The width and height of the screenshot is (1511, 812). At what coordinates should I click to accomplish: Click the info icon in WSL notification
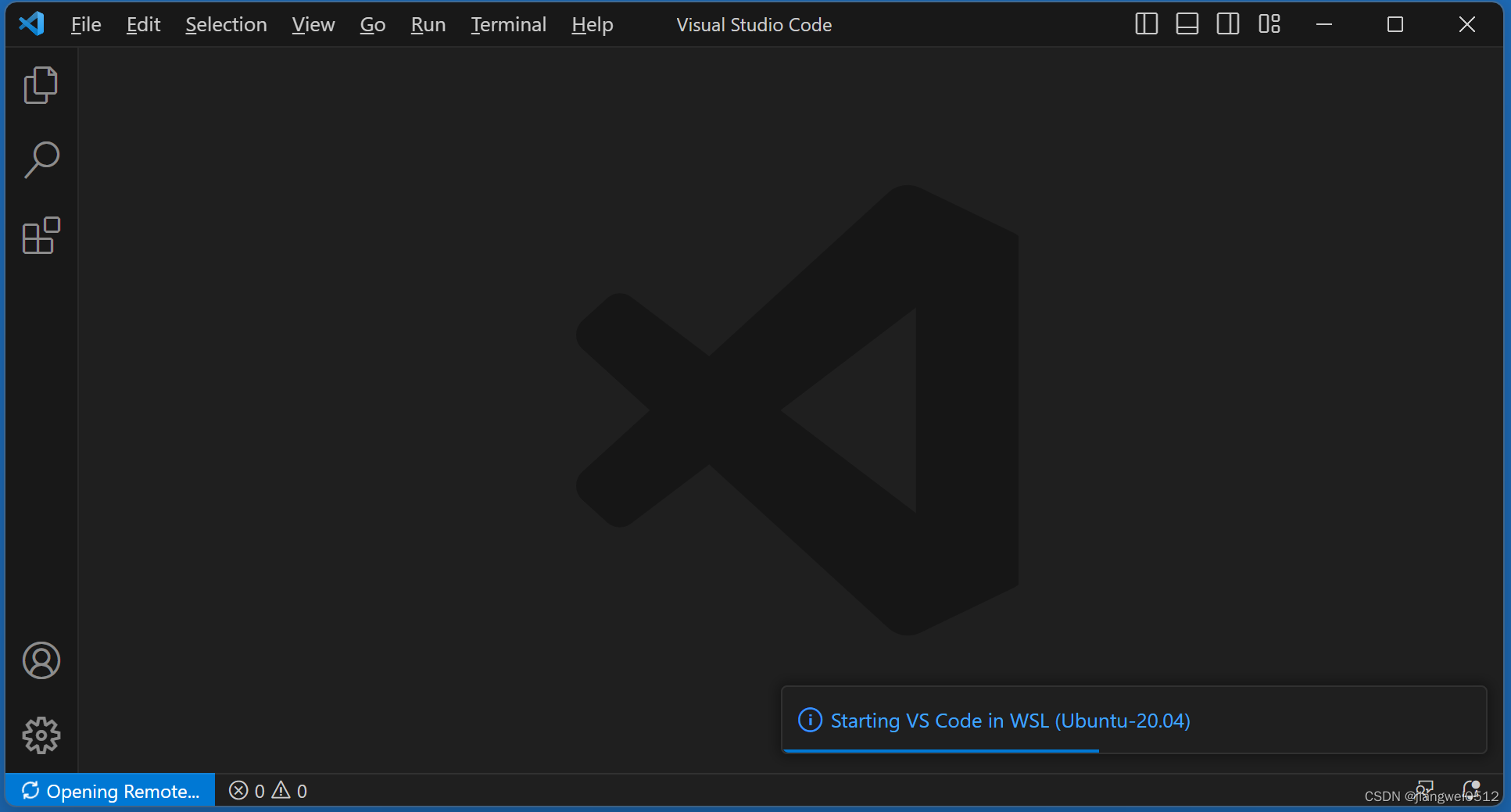coord(810,720)
